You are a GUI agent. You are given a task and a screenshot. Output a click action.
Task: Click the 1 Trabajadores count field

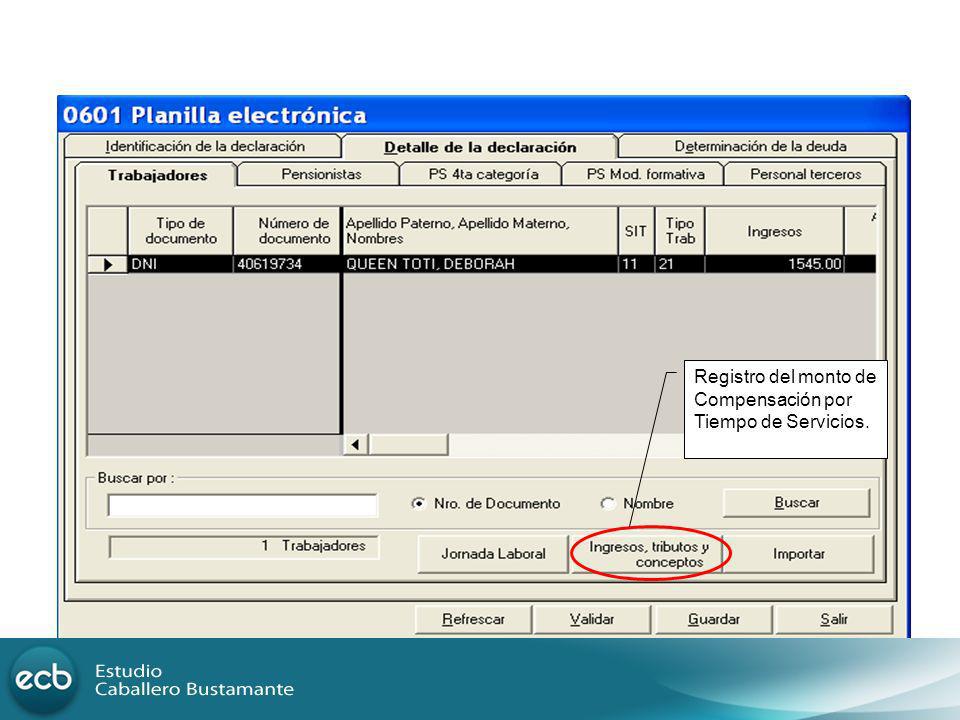pyautogui.click(x=244, y=547)
